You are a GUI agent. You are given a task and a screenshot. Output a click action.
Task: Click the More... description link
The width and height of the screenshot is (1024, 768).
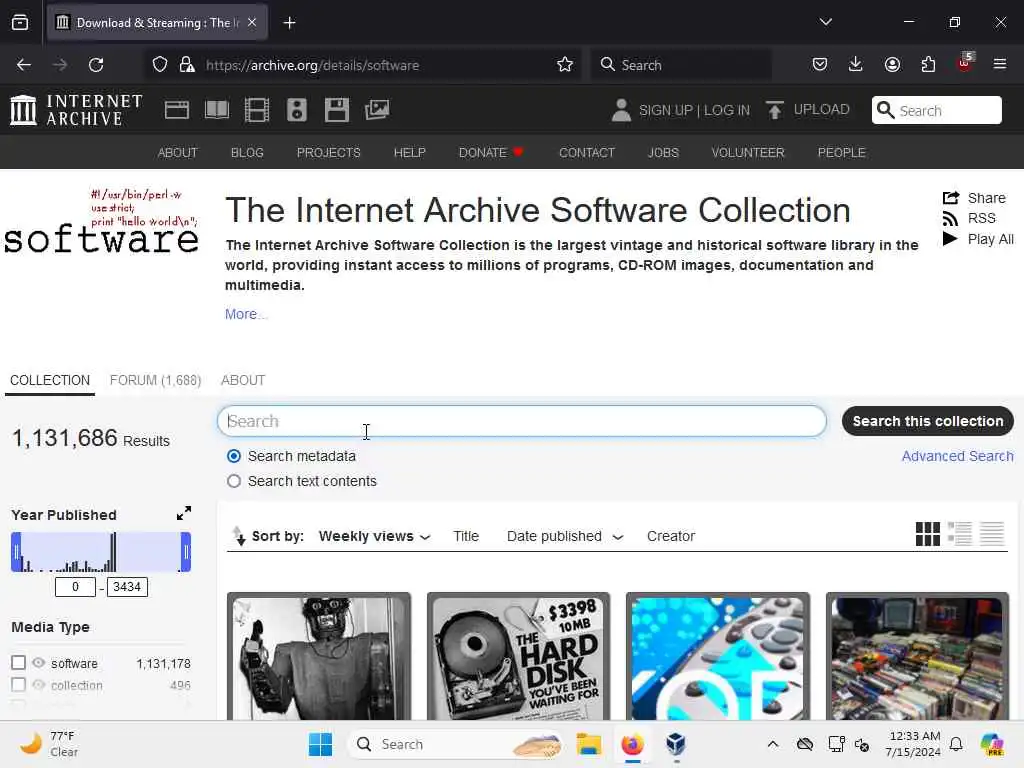(x=246, y=314)
